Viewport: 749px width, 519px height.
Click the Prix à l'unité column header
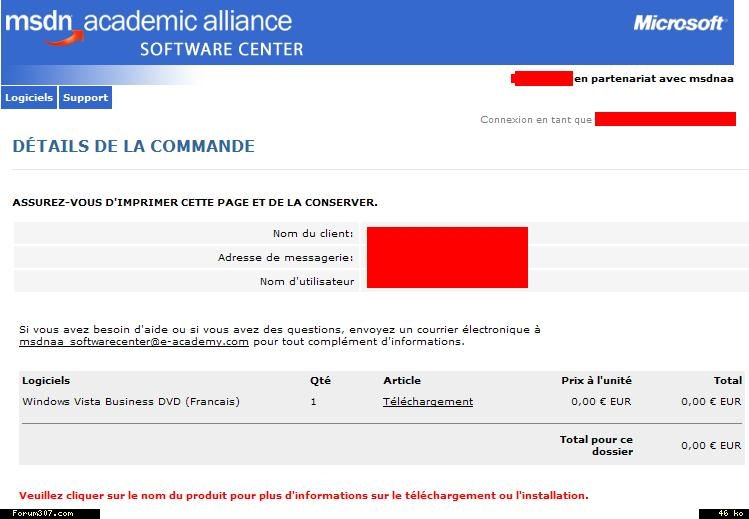(596, 380)
